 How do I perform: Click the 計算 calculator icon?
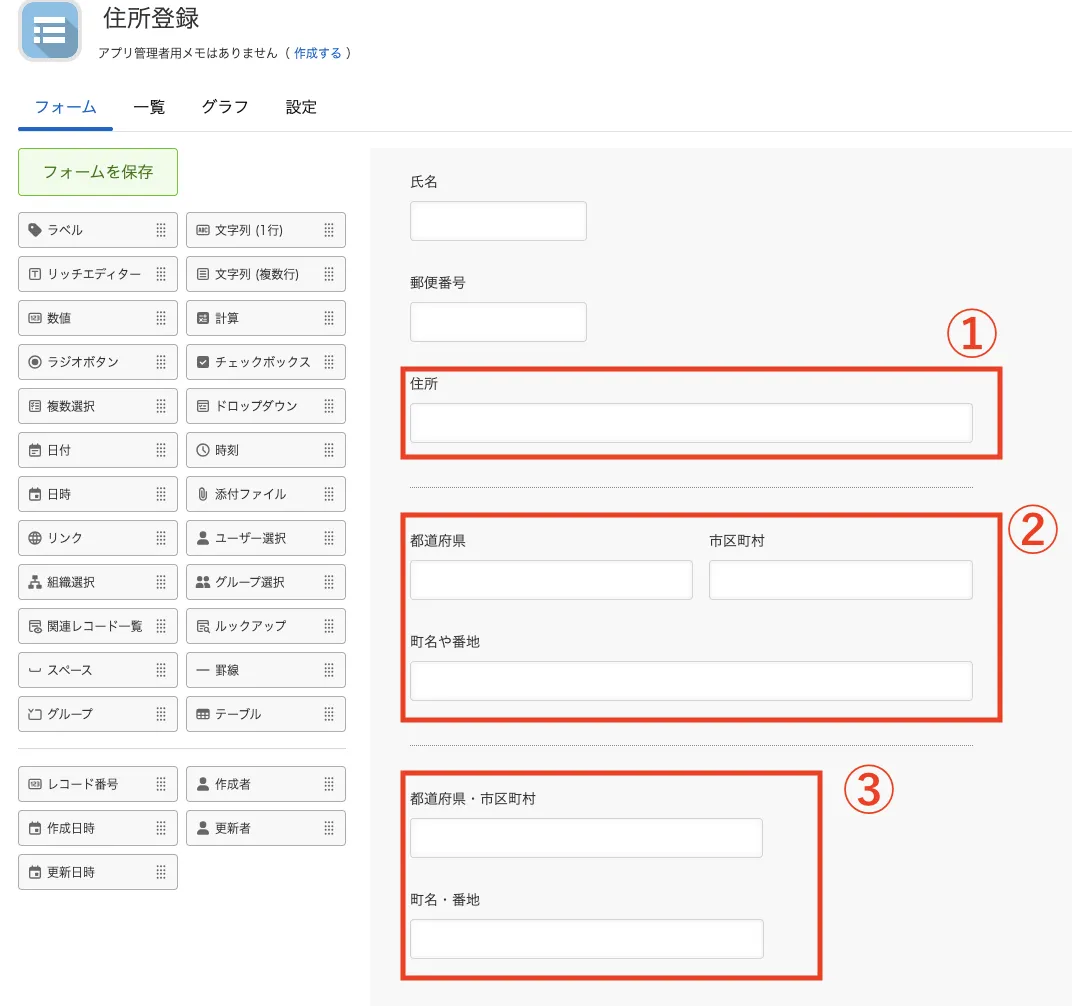203,318
